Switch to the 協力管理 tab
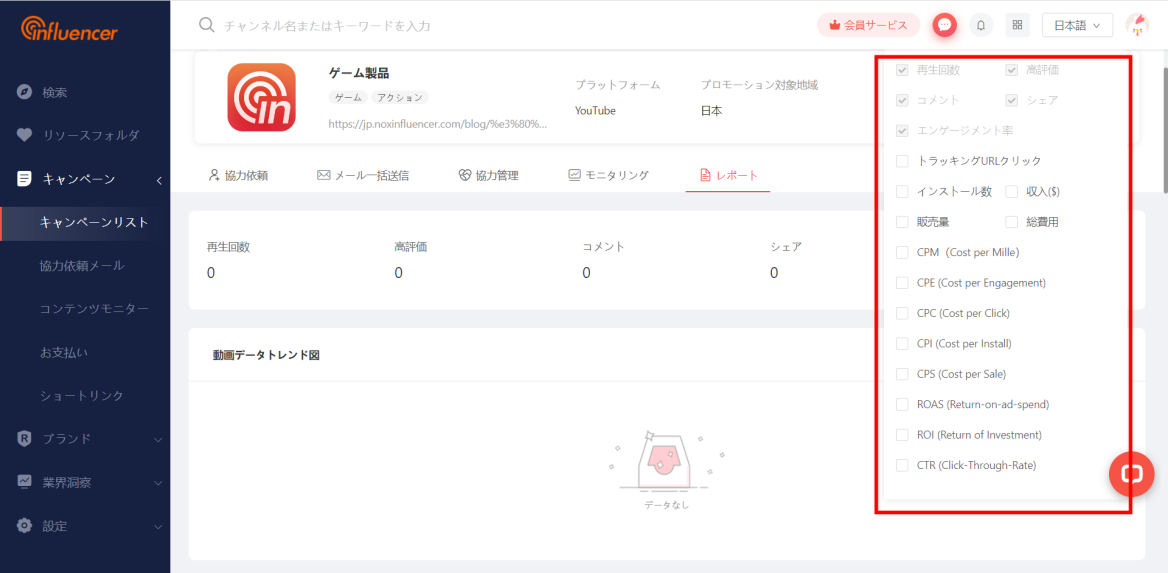The width and height of the screenshot is (1168, 573). 488,176
